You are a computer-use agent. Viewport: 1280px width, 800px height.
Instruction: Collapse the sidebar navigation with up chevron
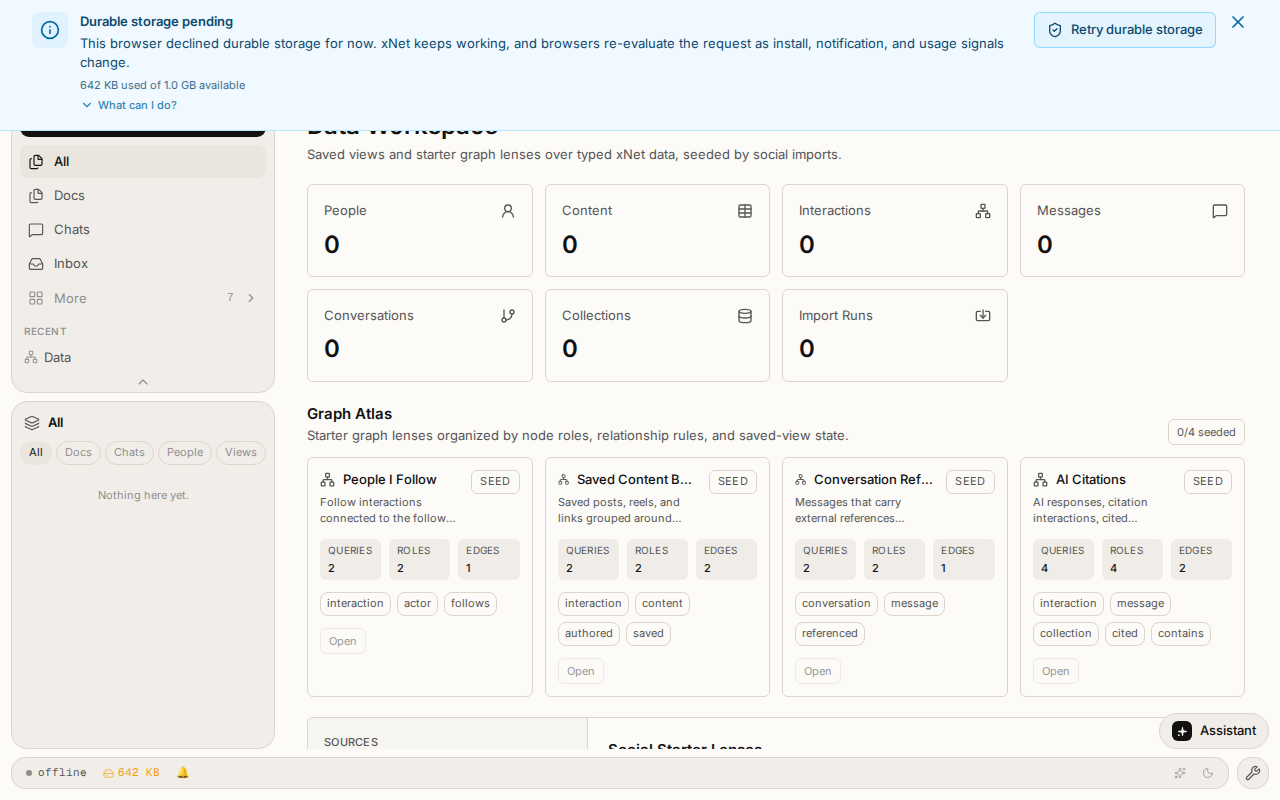tap(143, 382)
